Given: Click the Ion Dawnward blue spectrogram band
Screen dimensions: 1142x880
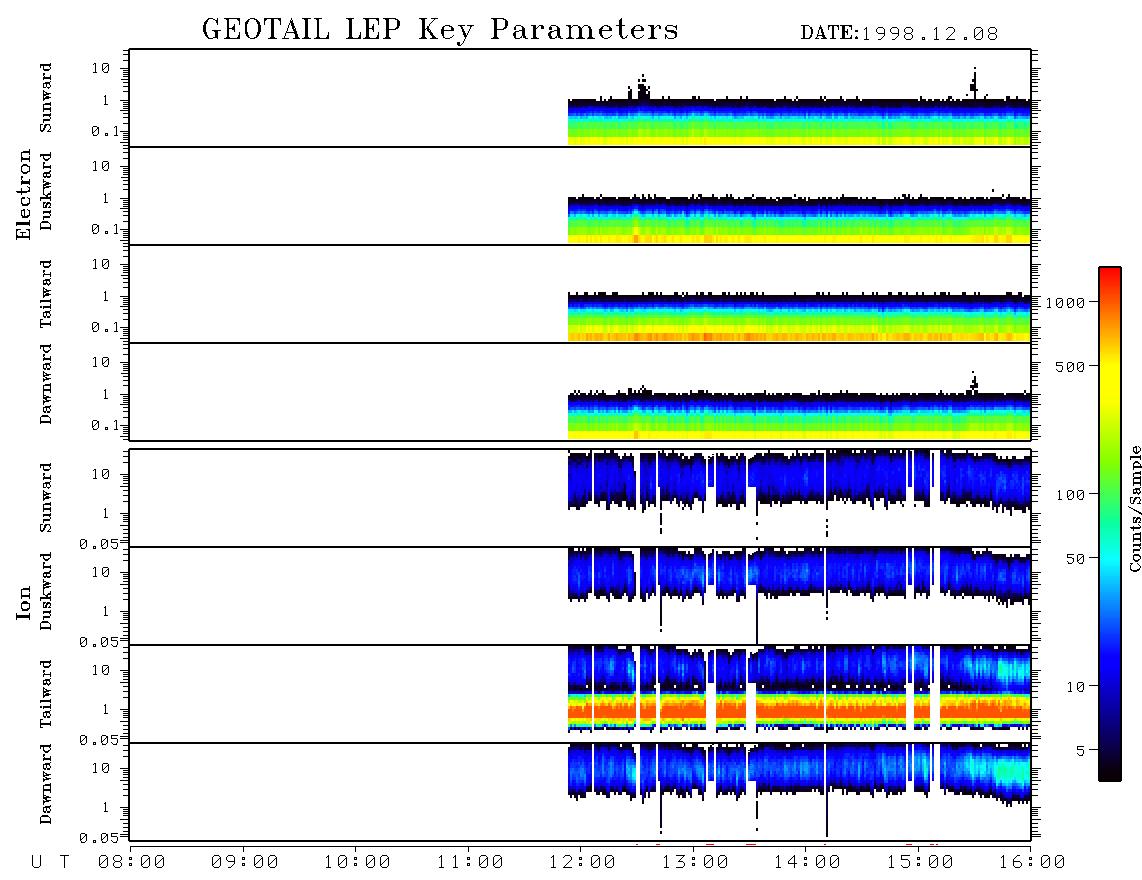Looking at the screenshot, I should (x=799, y=769).
